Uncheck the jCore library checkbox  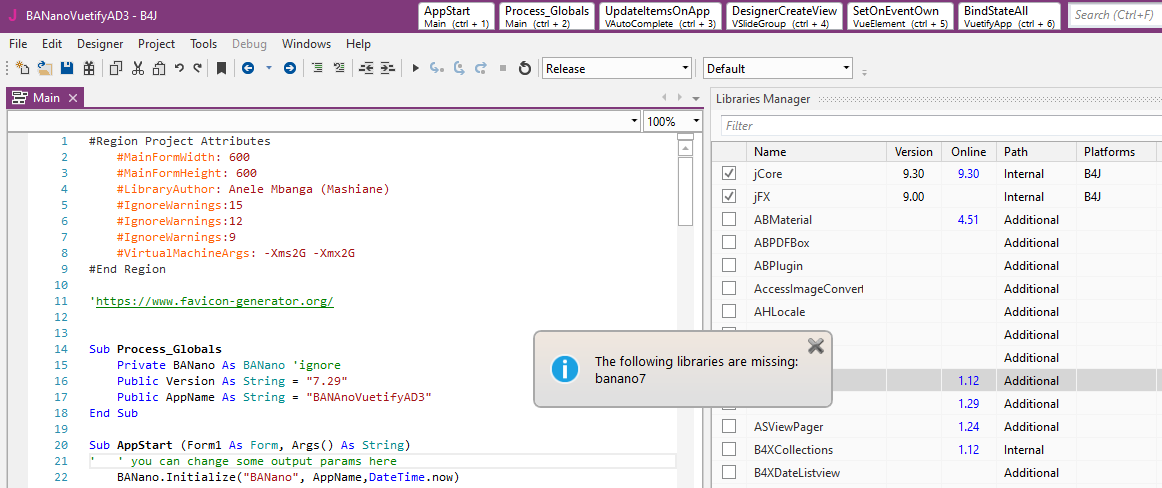click(x=728, y=174)
